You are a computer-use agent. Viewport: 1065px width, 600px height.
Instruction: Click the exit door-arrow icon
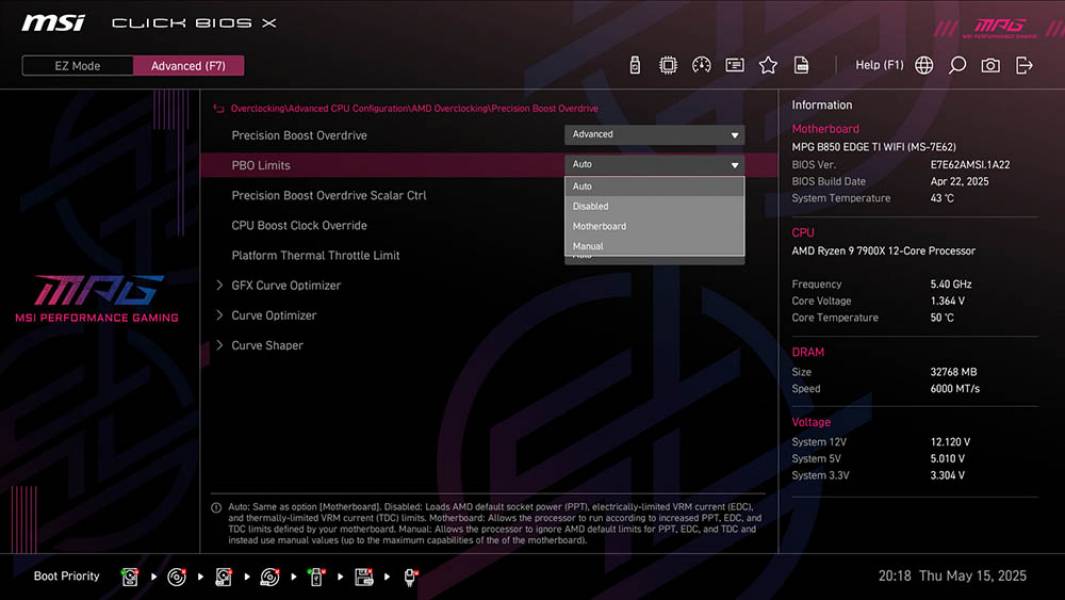tap(1024, 65)
